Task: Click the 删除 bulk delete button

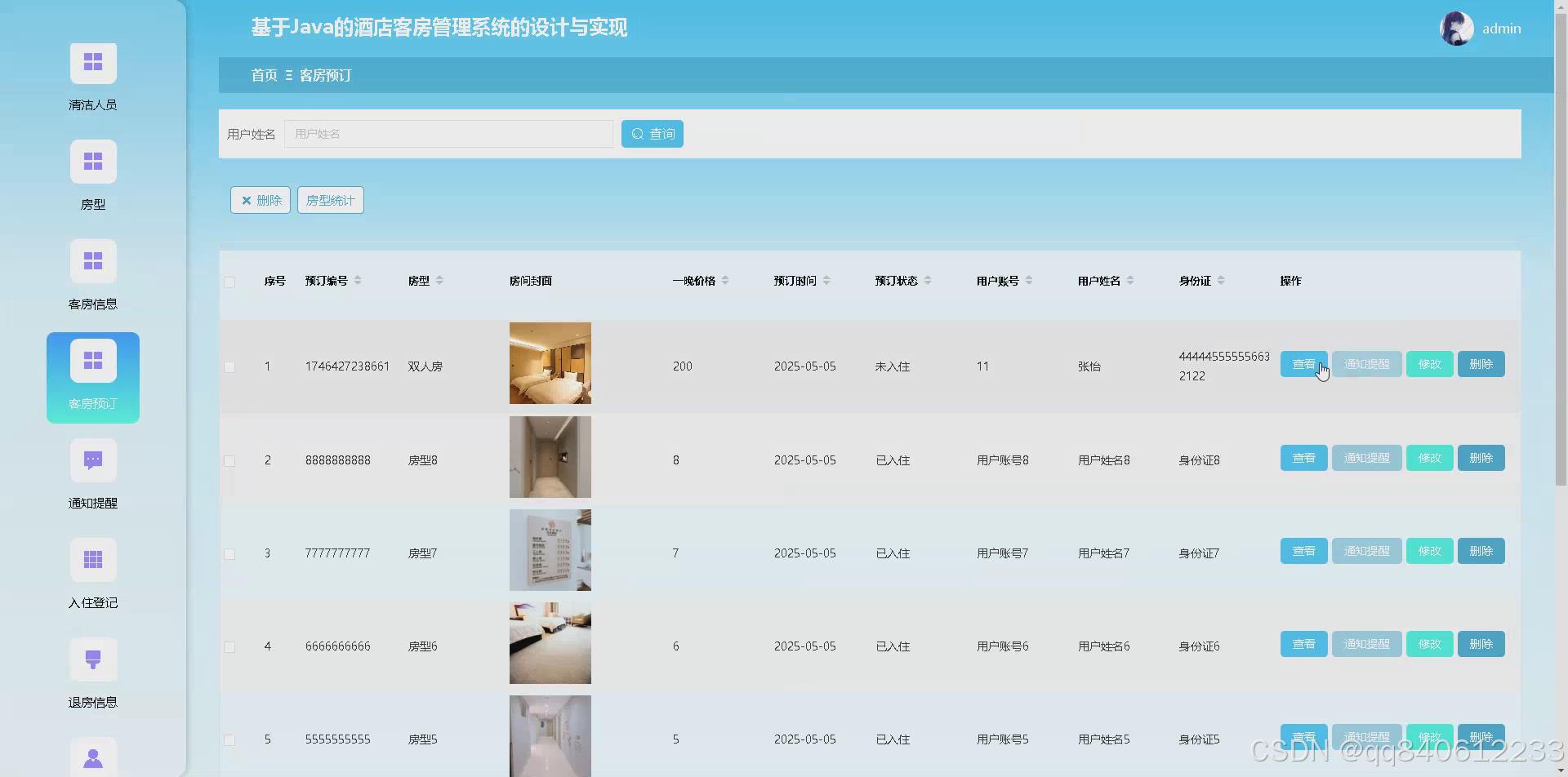Action: pos(260,200)
